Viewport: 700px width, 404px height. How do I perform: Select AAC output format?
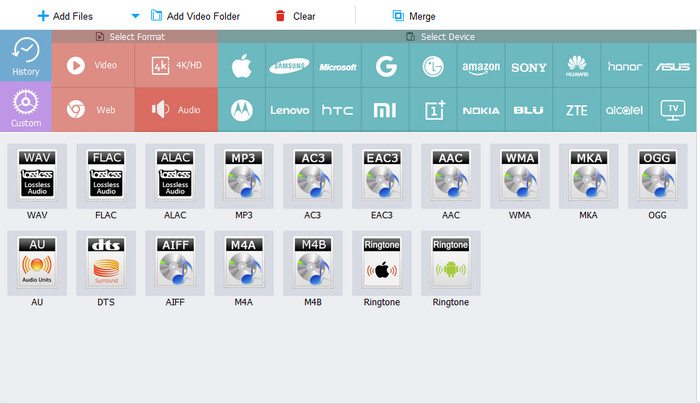450,176
